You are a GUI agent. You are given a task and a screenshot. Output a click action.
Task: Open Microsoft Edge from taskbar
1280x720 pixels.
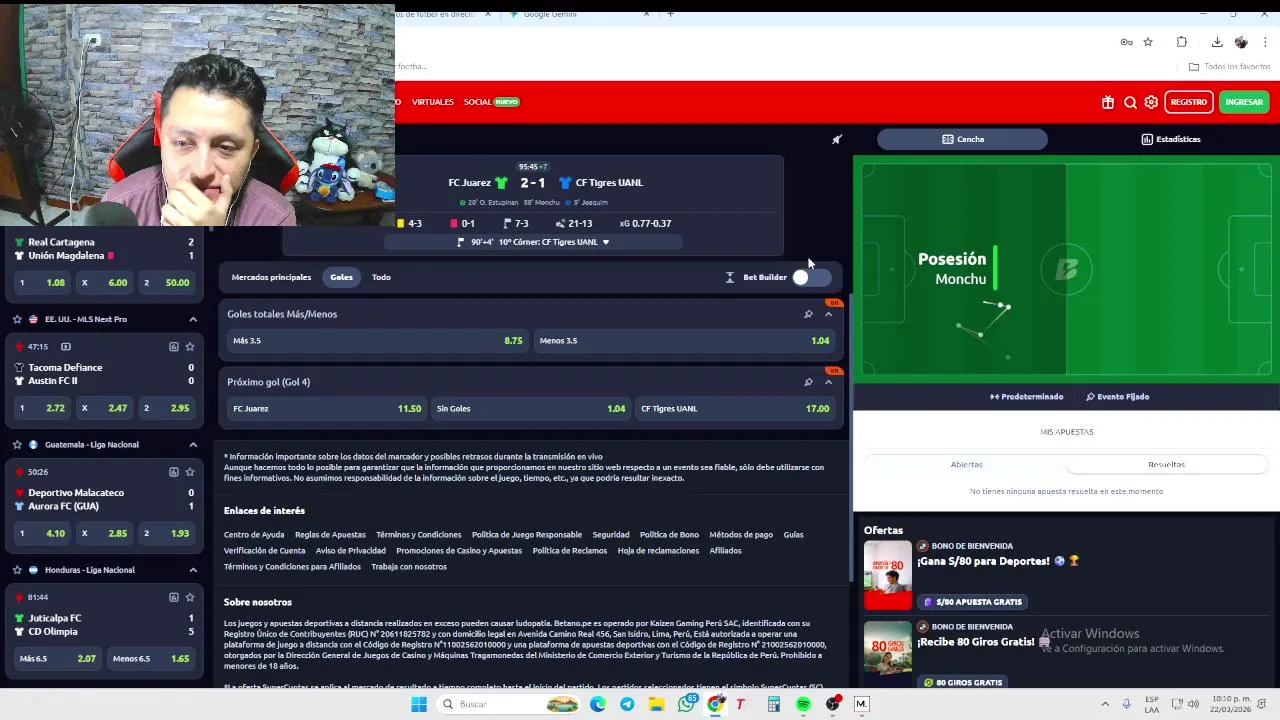point(598,704)
